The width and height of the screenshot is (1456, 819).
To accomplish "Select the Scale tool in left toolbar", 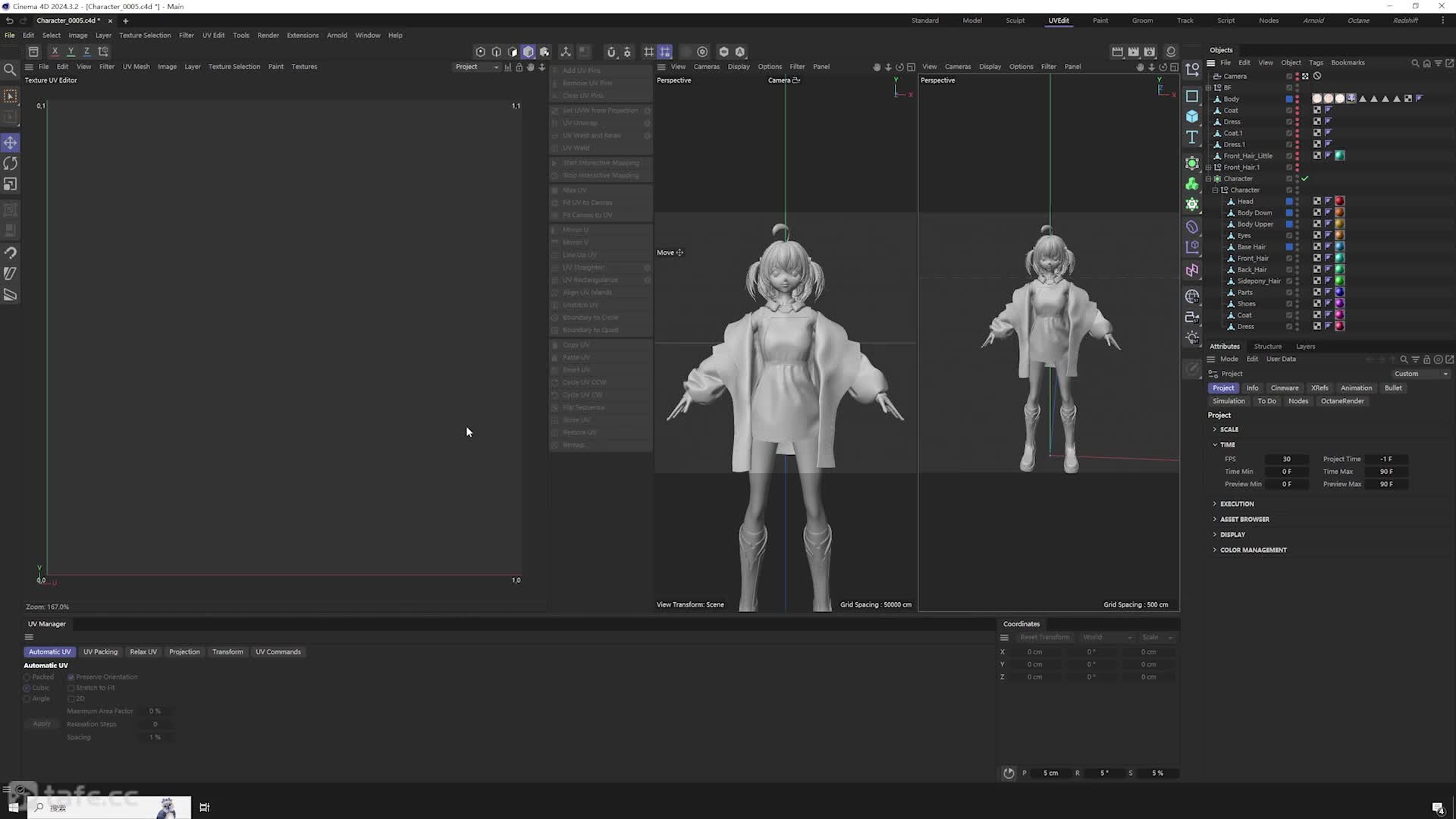I will 11,184.
